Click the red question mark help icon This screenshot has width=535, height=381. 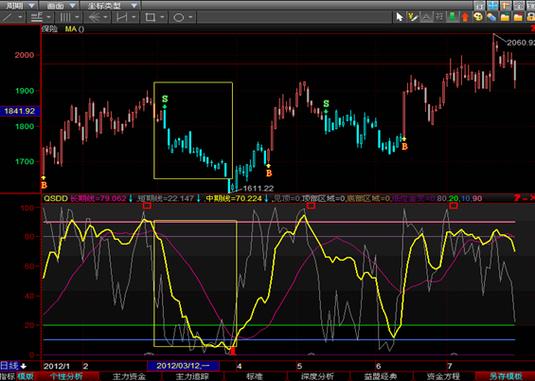(517, 198)
